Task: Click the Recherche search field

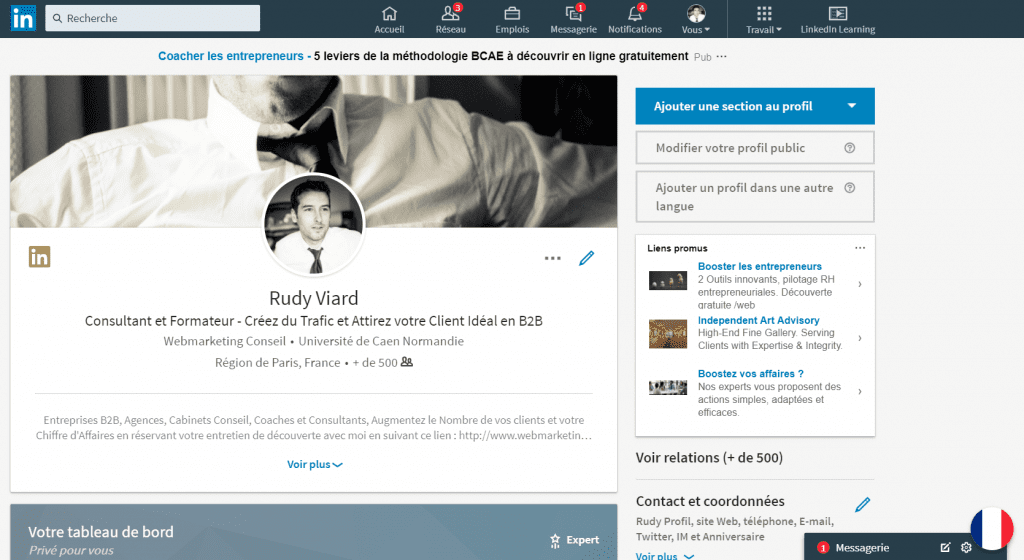Action: point(152,18)
